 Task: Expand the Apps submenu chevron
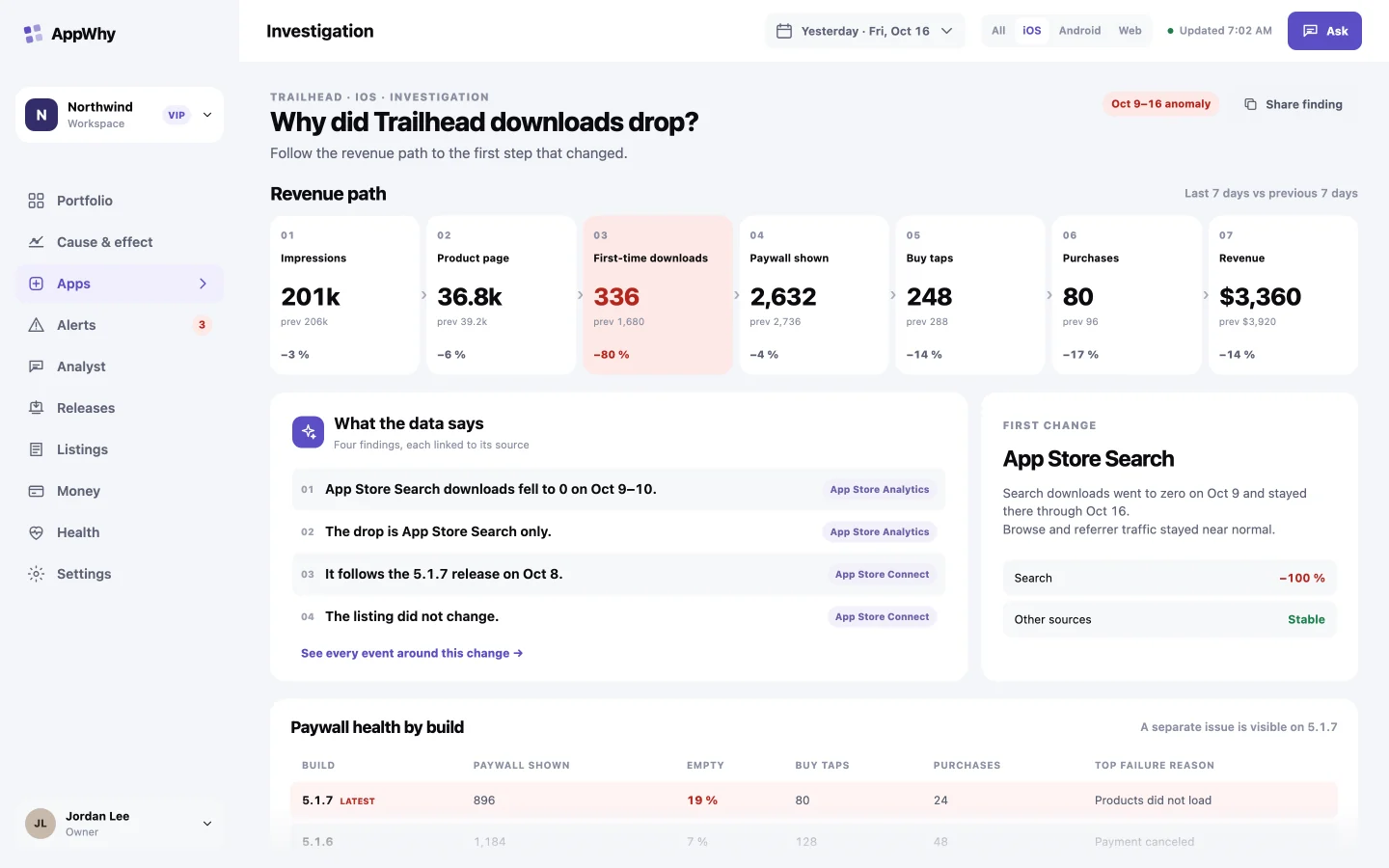click(203, 284)
